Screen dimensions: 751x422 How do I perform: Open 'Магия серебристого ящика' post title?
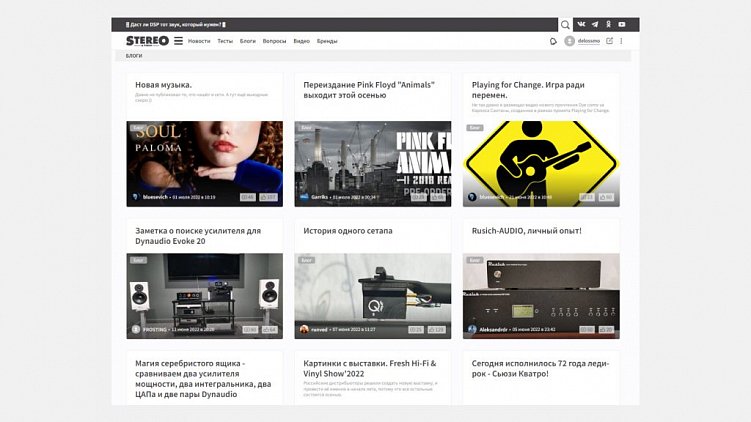pos(203,379)
